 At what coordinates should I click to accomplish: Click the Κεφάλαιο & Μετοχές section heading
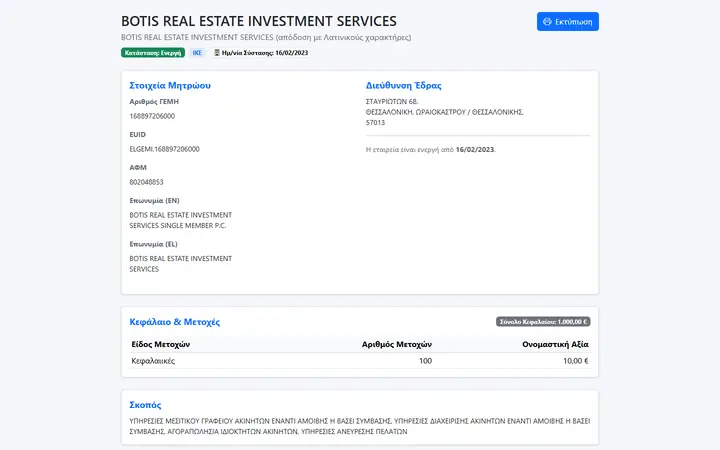tap(174, 322)
